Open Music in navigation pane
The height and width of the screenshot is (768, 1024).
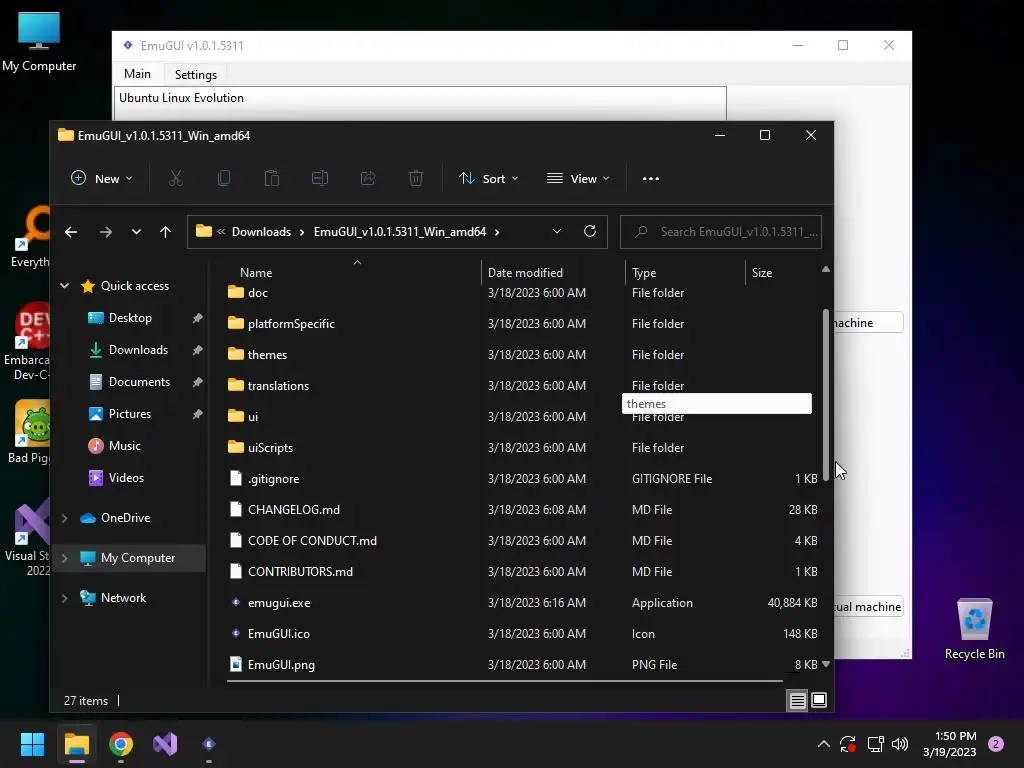(x=124, y=446)
